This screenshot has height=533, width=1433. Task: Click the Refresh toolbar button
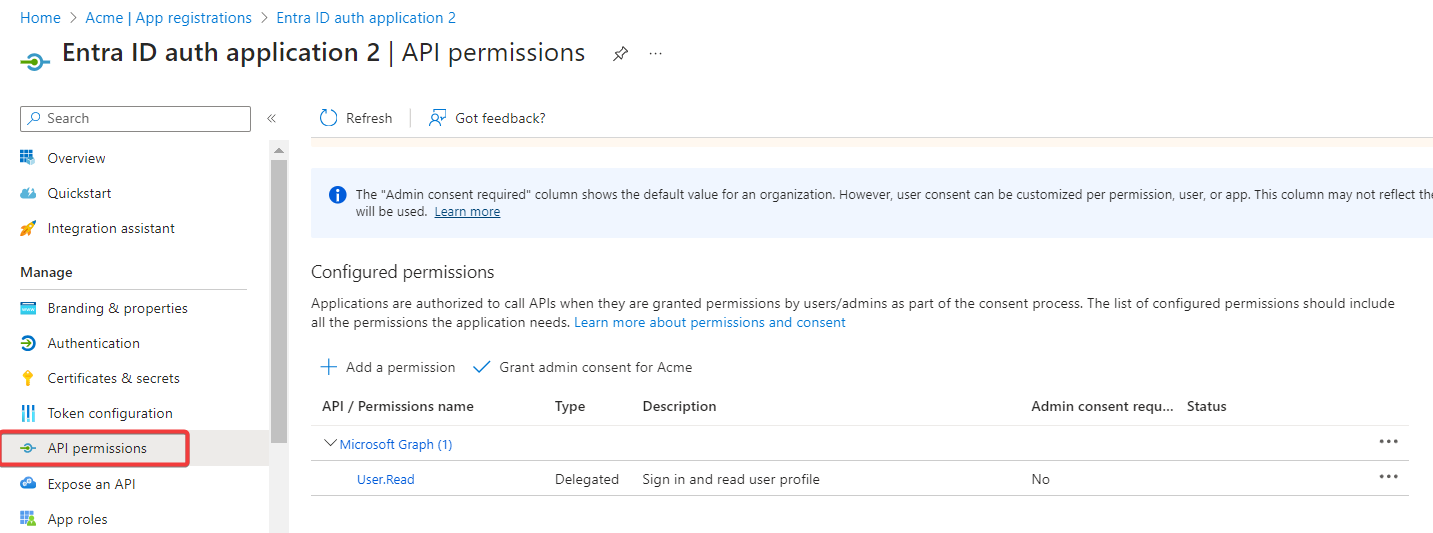356,118
